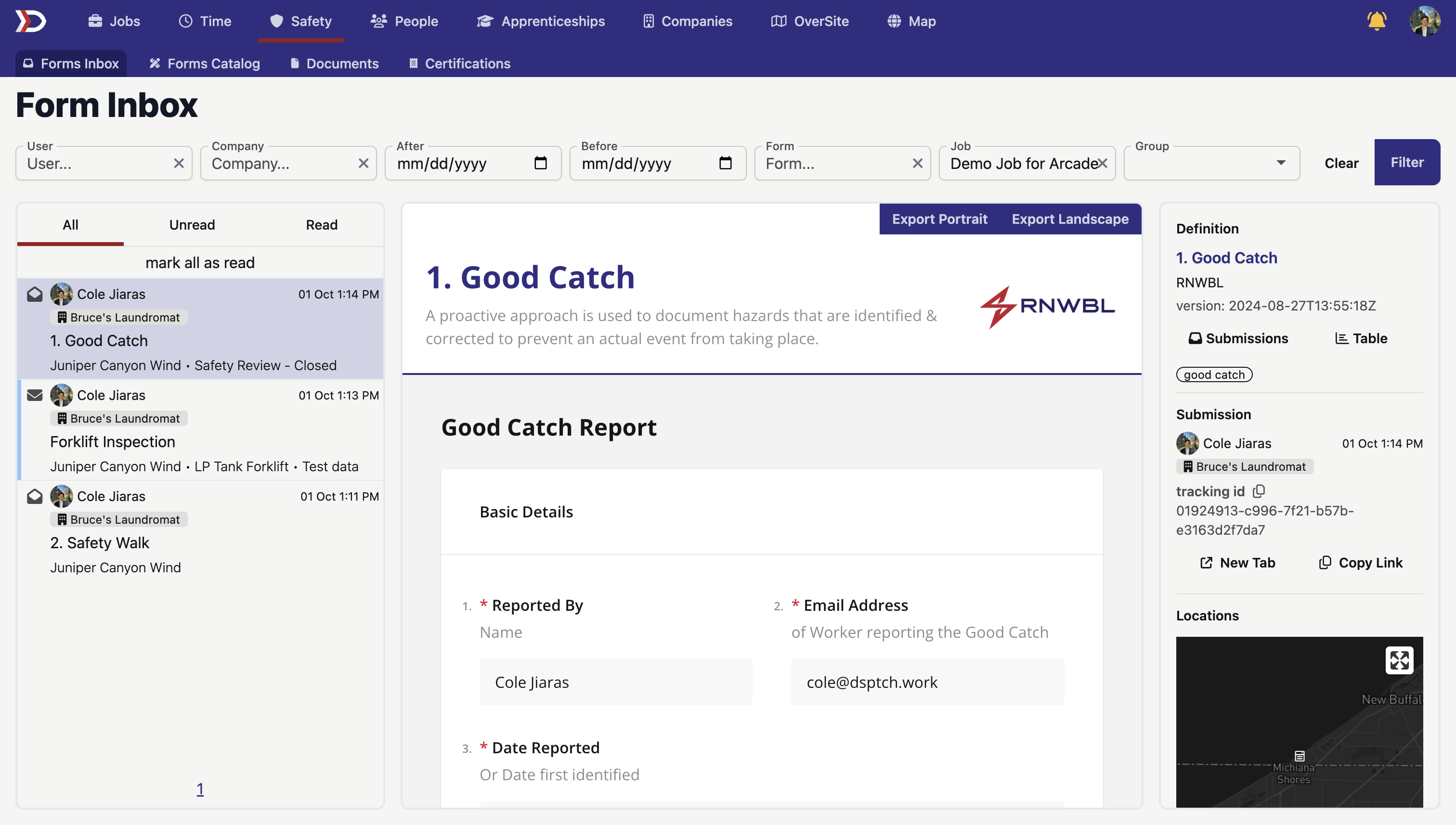This screenshot has height=825, width=1456.
Task: Switch to Table view
Action: pyautogui.click(x=1361, y=338)
